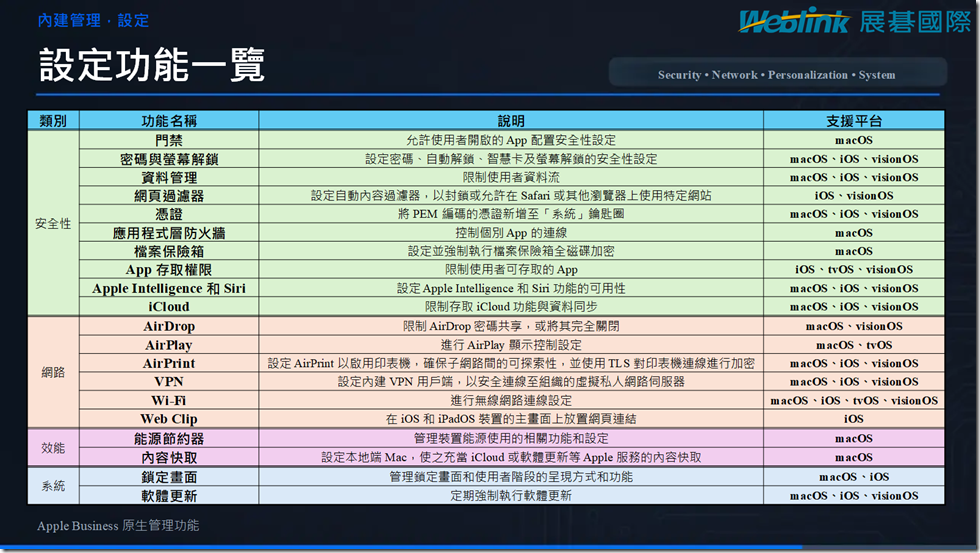The image size is (980, 553).
Task: Click the iOS、tvOS、visionOS platform cell
Action: (854, 269)
